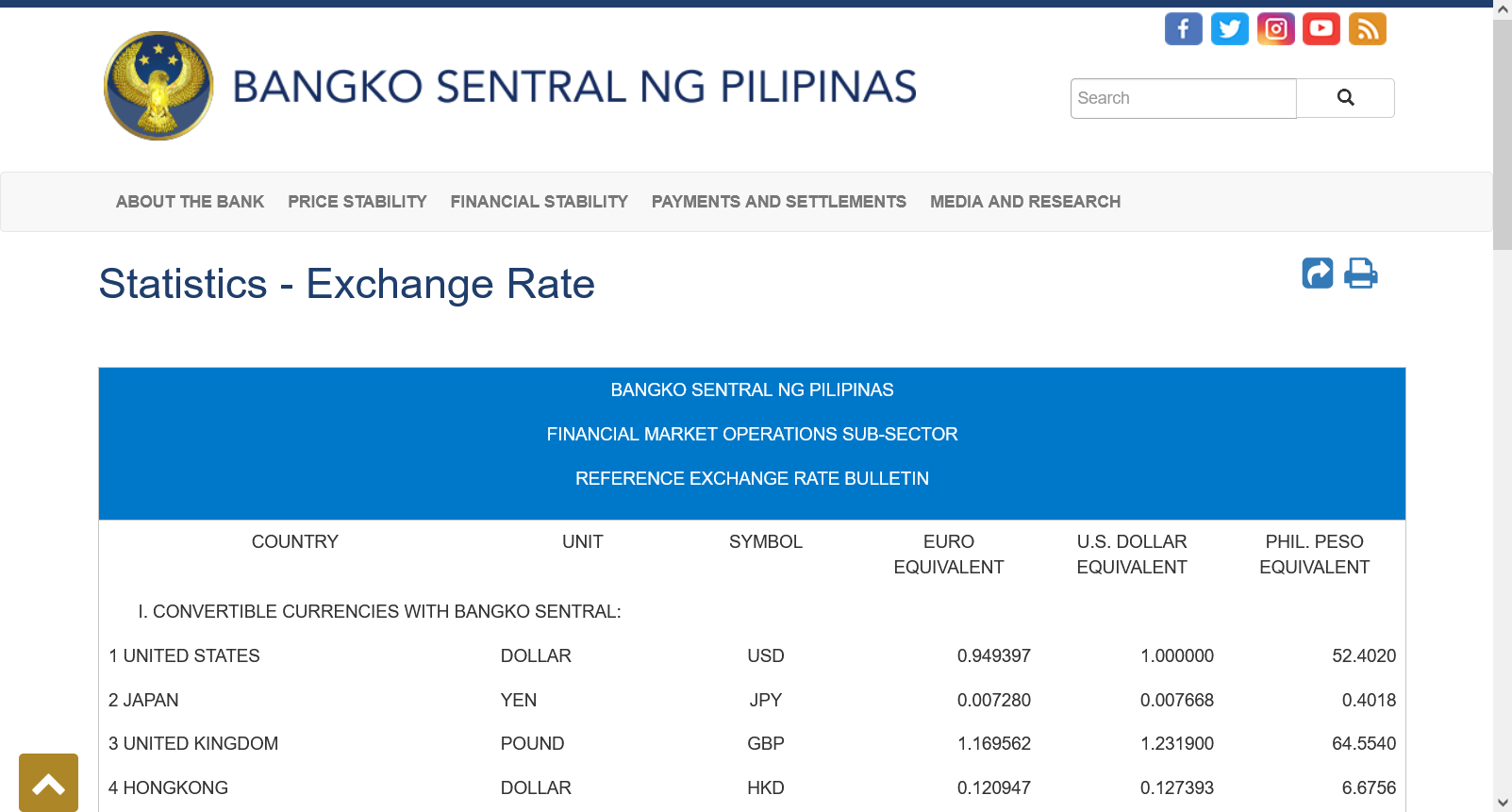Click the vertical scrollbar thumb

tap(1503, 134)
